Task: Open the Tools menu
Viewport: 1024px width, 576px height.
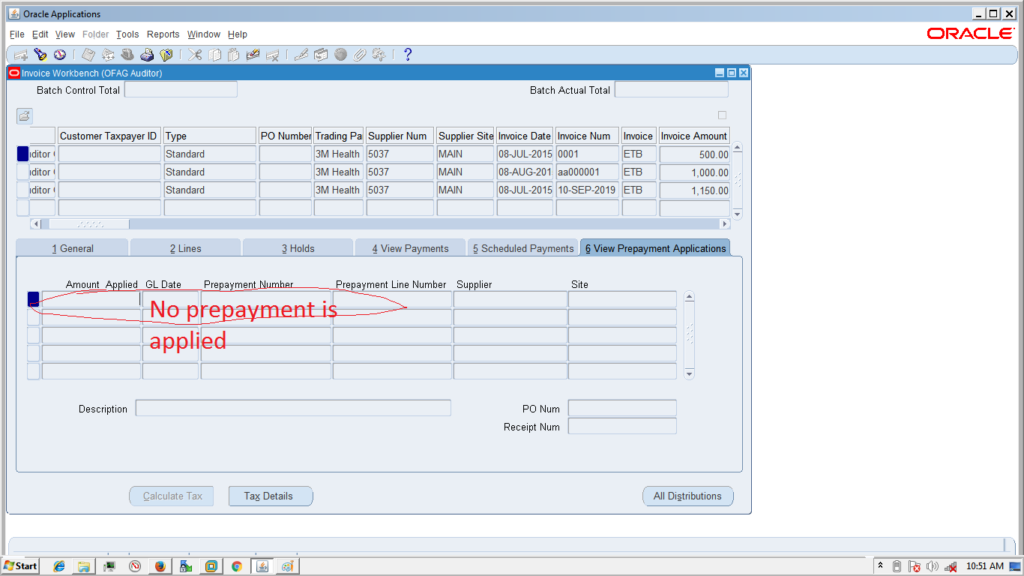Action: [127, 34]
